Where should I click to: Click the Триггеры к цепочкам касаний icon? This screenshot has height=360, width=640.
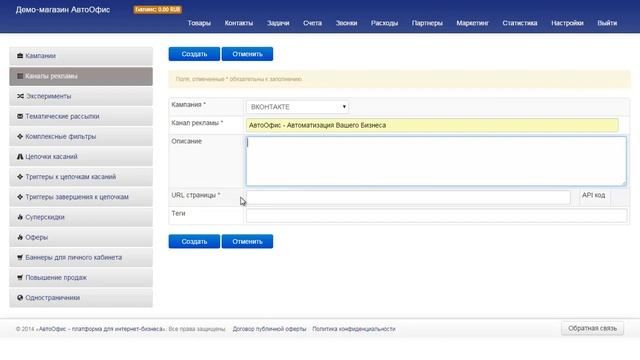point(20,177)
